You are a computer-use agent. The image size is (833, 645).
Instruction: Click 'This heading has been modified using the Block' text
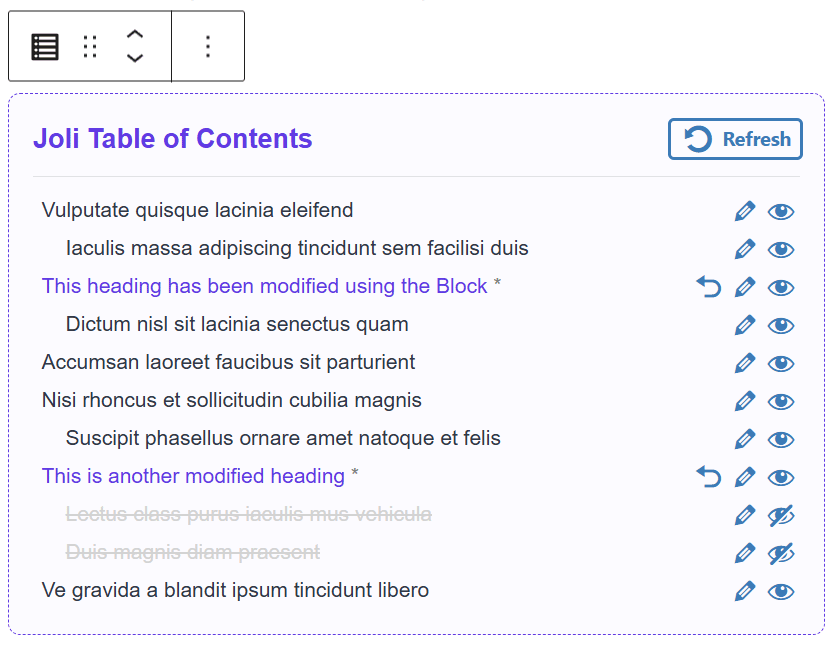tap(264, 286)
